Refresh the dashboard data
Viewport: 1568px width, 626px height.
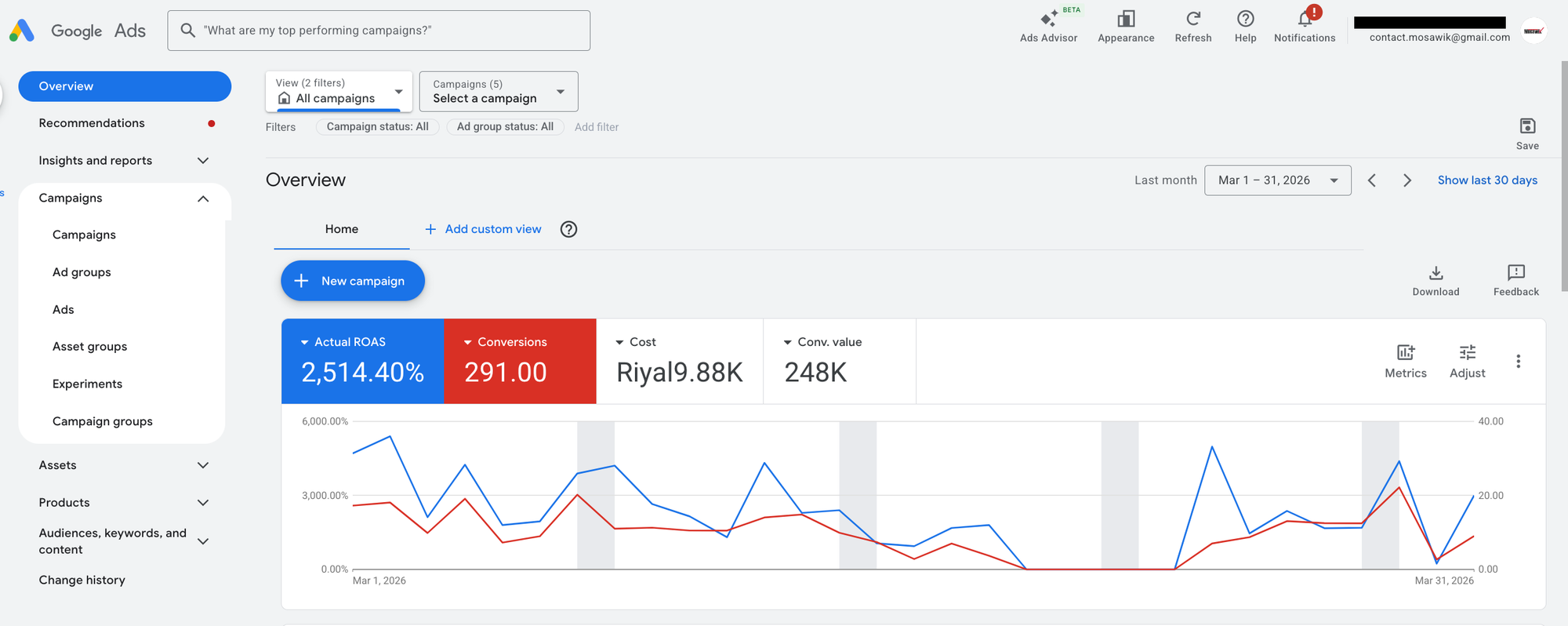(x=1192, y=20)
